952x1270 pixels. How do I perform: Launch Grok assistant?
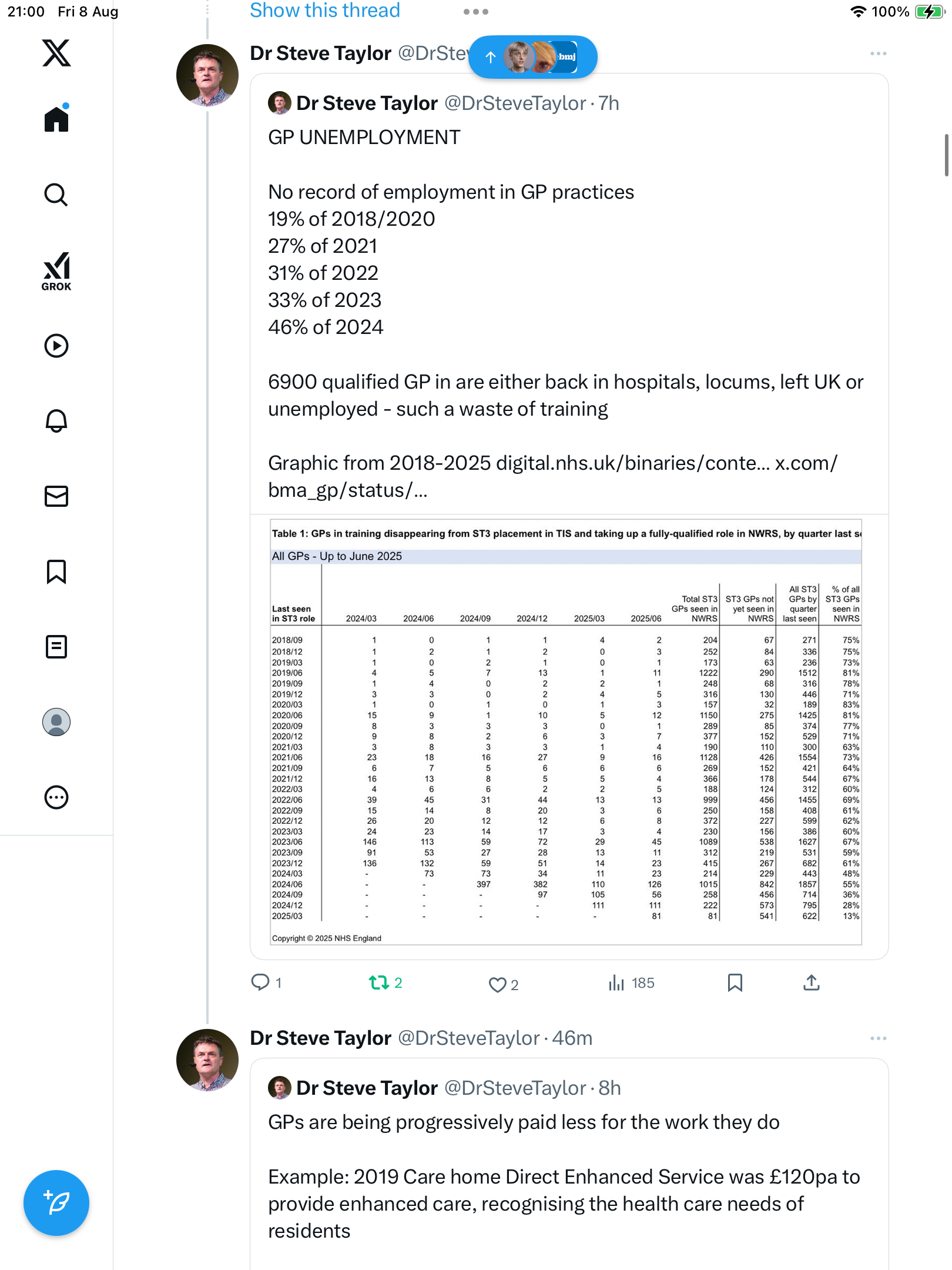click(56, 271)
